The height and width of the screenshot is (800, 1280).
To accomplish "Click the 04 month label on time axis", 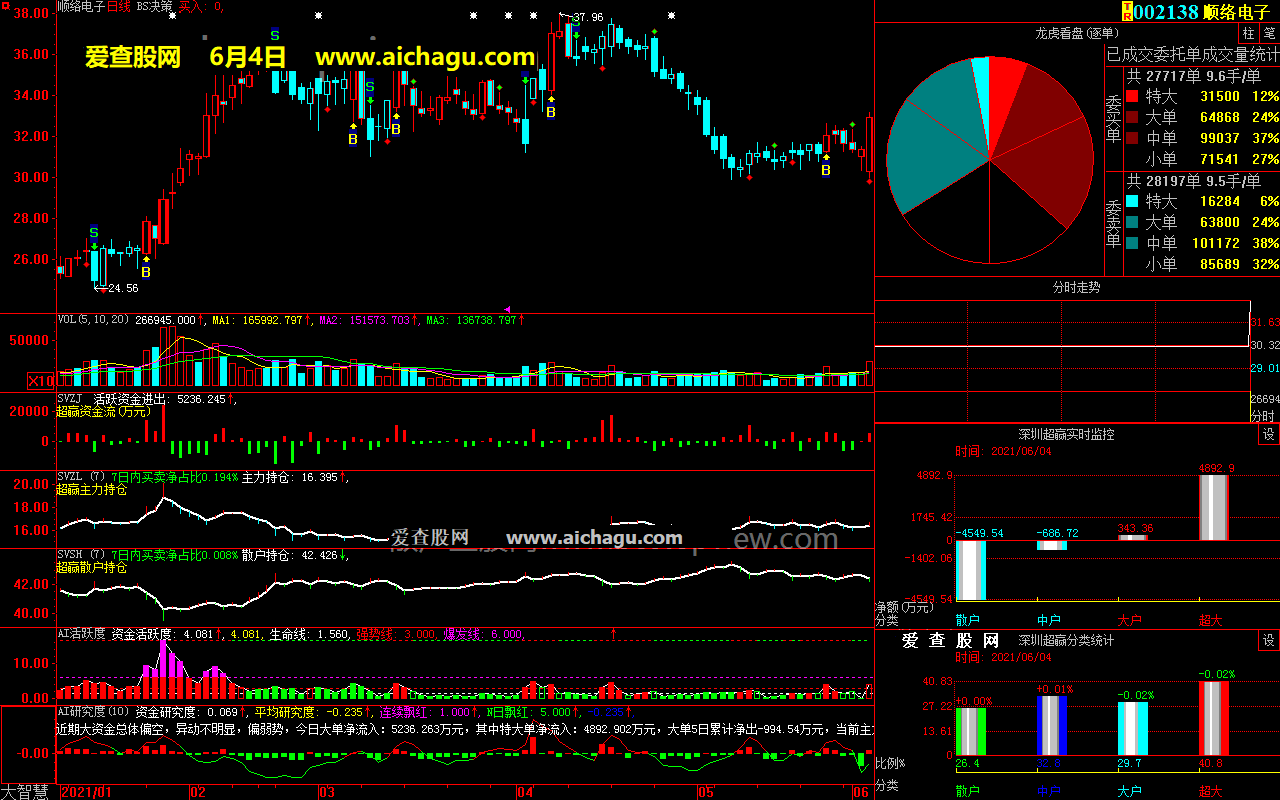I will pyautogui.click(x=524, y=792).
